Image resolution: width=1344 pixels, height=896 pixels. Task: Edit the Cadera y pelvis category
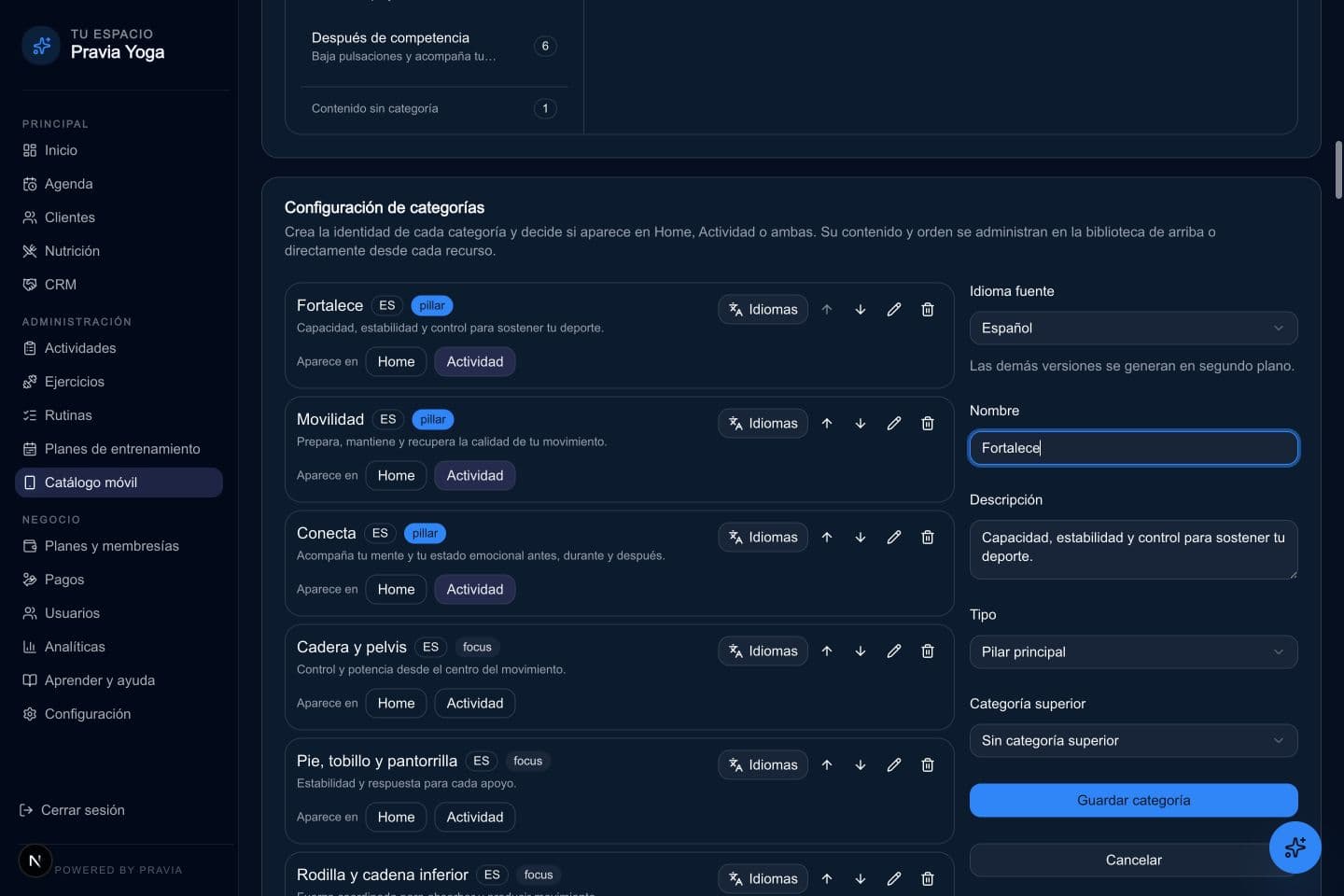coord(893,651)
